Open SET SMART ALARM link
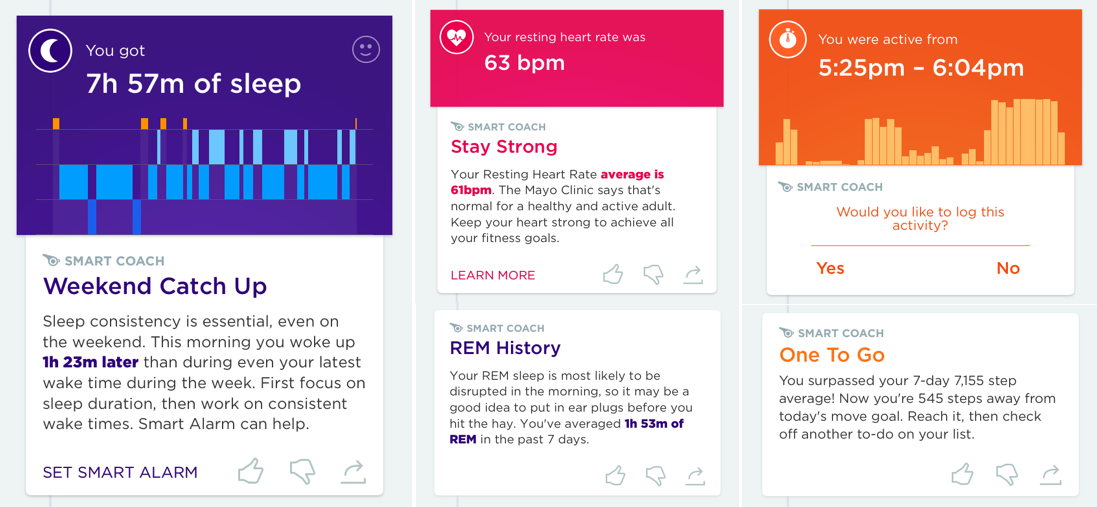 [x=120, y=472]
